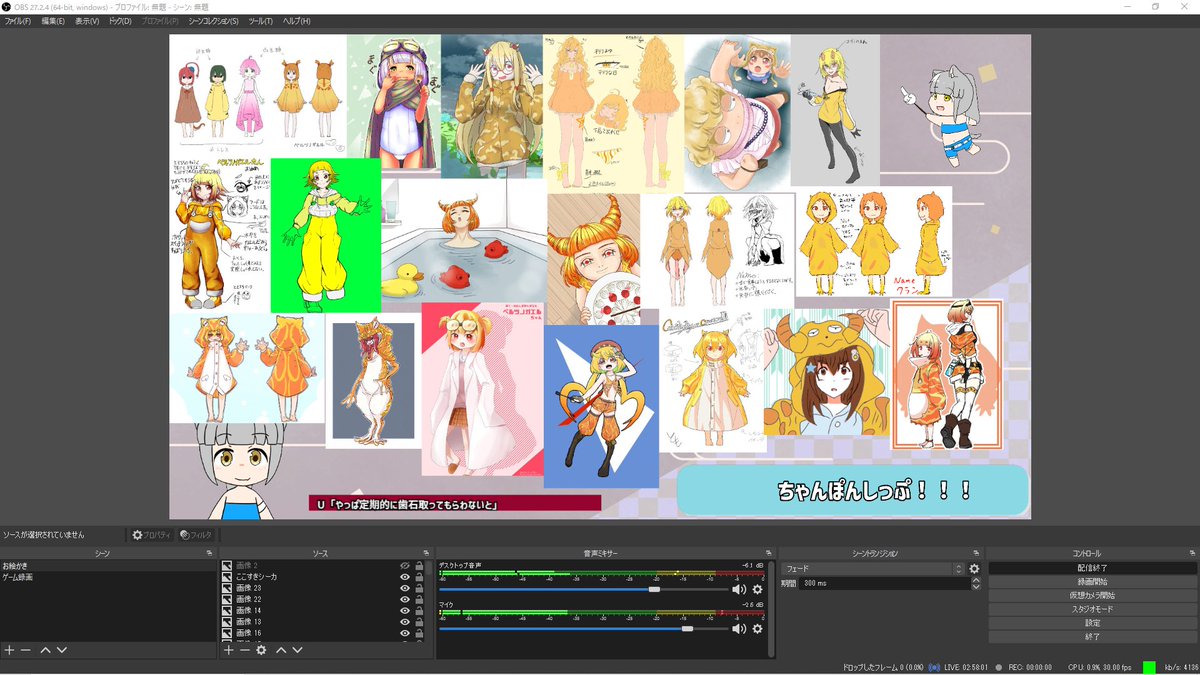The height and width of the screenshot is (675, 1200).
Task: Move source up with arrow icon
Action: tap(281, 650)
